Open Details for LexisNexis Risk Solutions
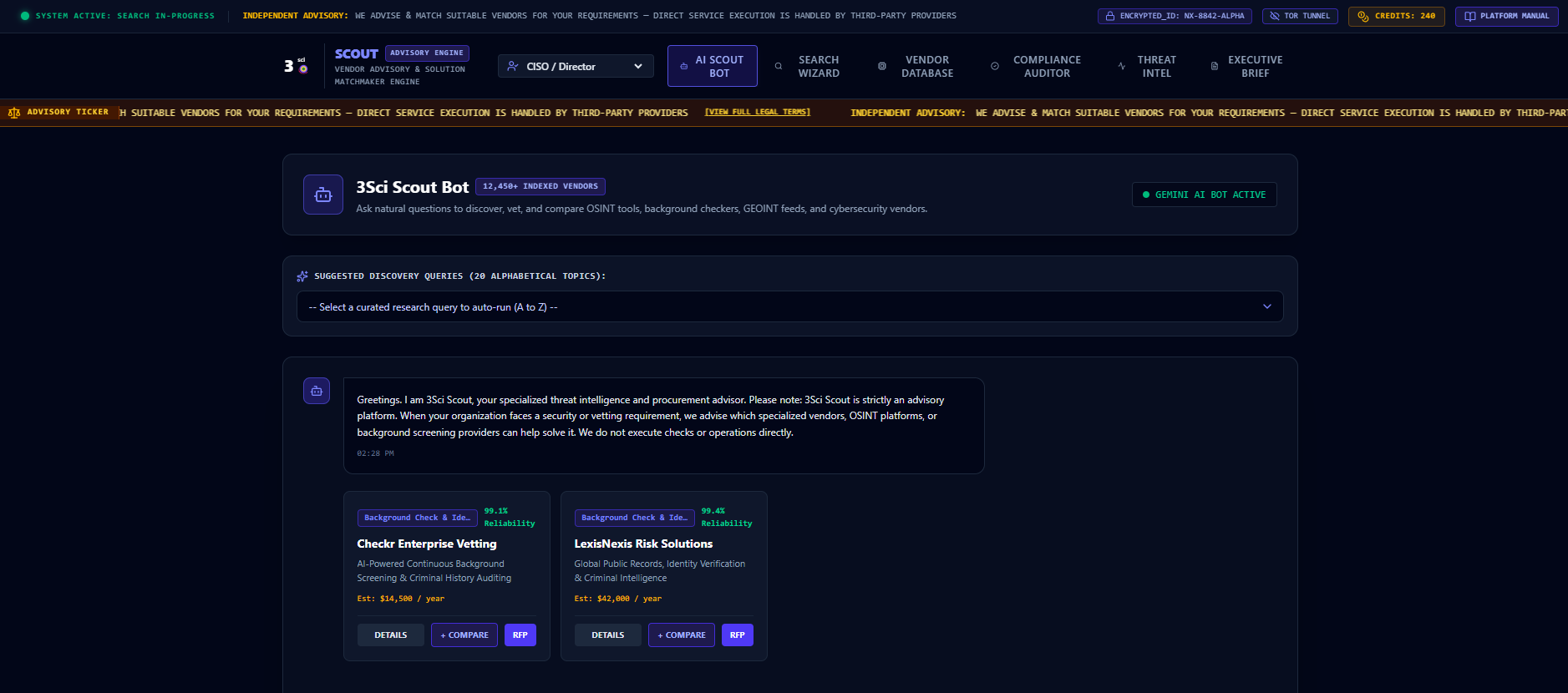The image size is (1568, 693). (x=608, y=635)
